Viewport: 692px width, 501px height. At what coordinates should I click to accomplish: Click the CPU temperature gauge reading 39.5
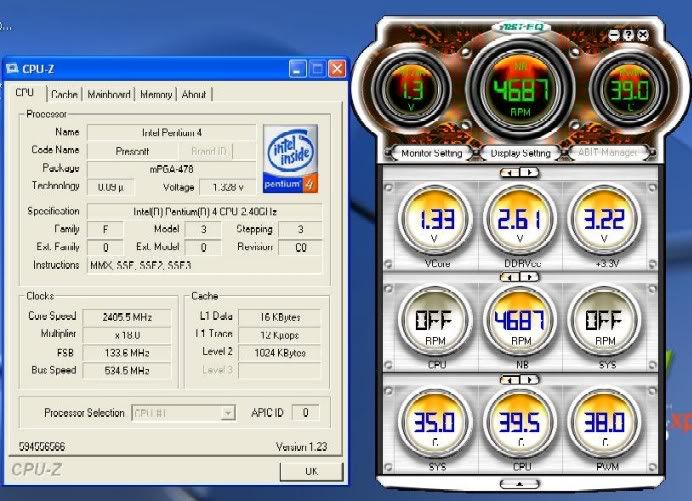coord(520,424)
